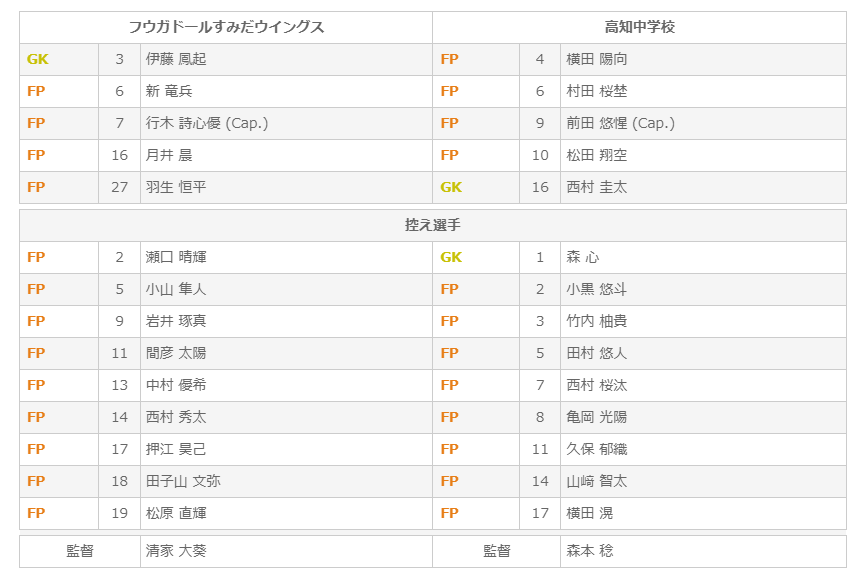Click substitute goalkeeper 森 心
The image size is (859, 578).
[582, 257]
